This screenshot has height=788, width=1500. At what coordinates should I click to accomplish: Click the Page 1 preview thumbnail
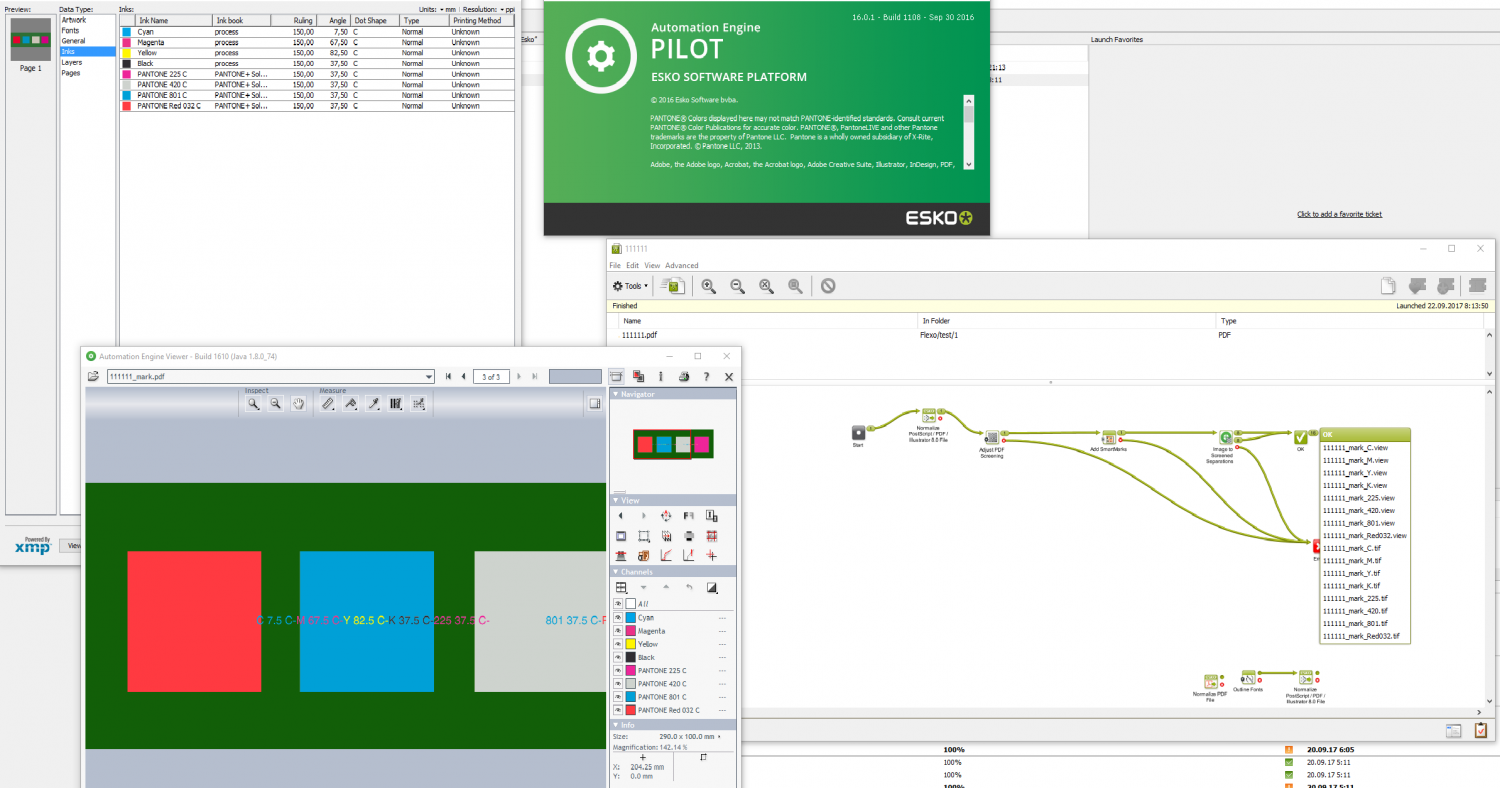30,40
